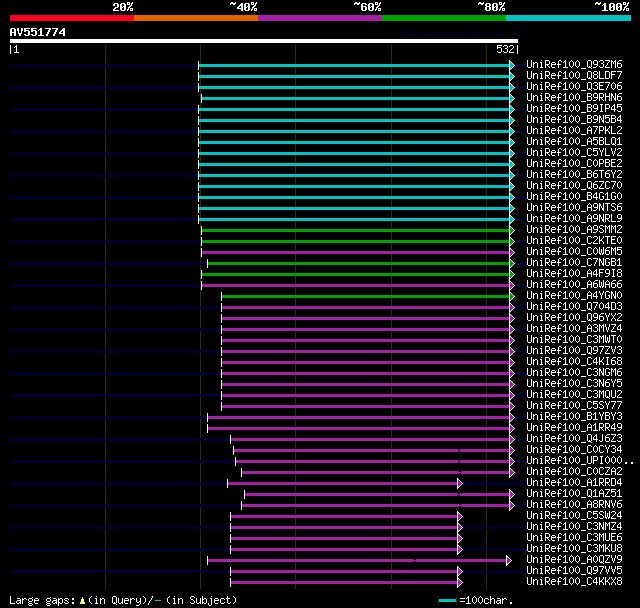
Task: Click the green ~80% identity legend segment
Action: click(x=444, y=18)
